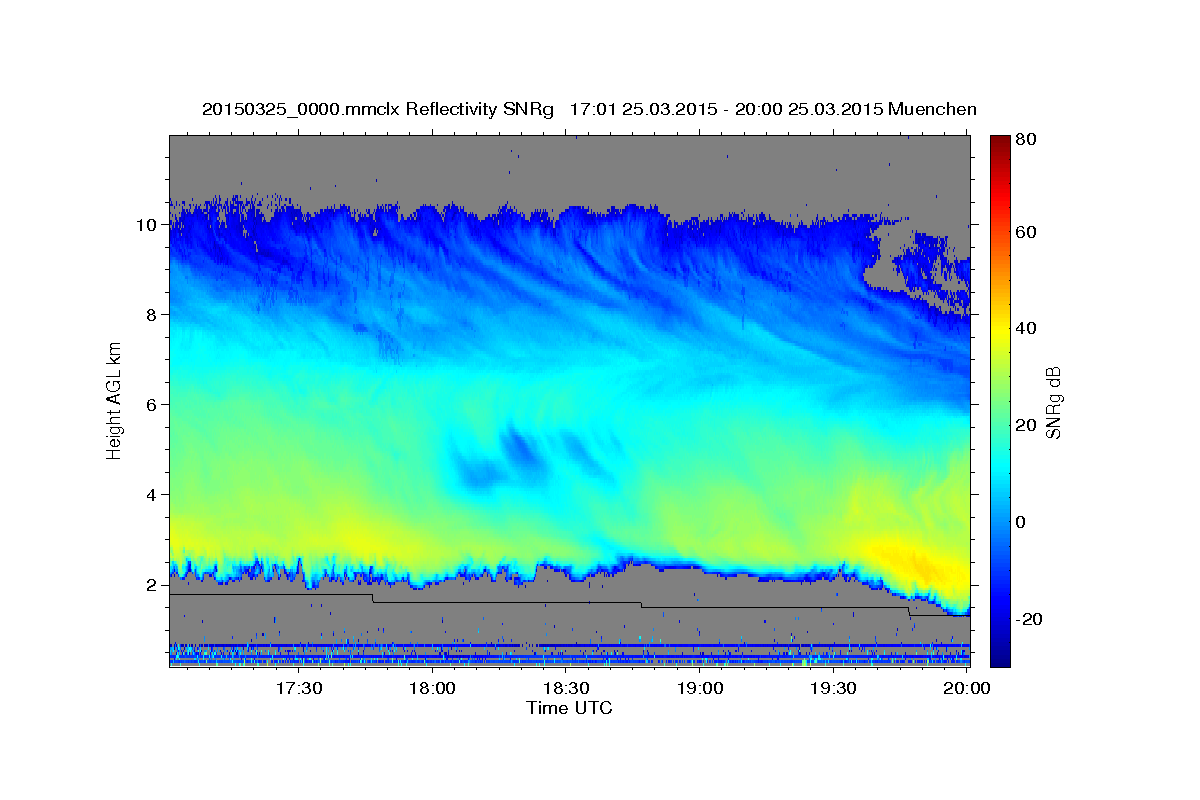The height and width of the screenshot is (800, 1200).
Task: Click the colorbar value 0
Action: pyautogui.click(x=1020, y=522)
